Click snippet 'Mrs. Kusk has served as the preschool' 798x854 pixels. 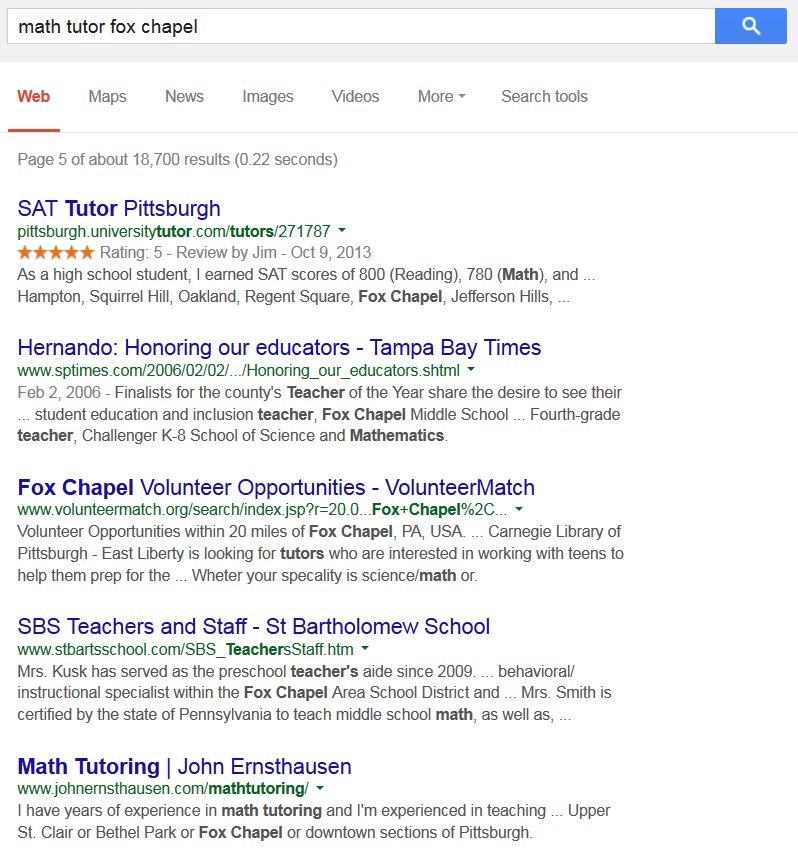tap(314, 693)
